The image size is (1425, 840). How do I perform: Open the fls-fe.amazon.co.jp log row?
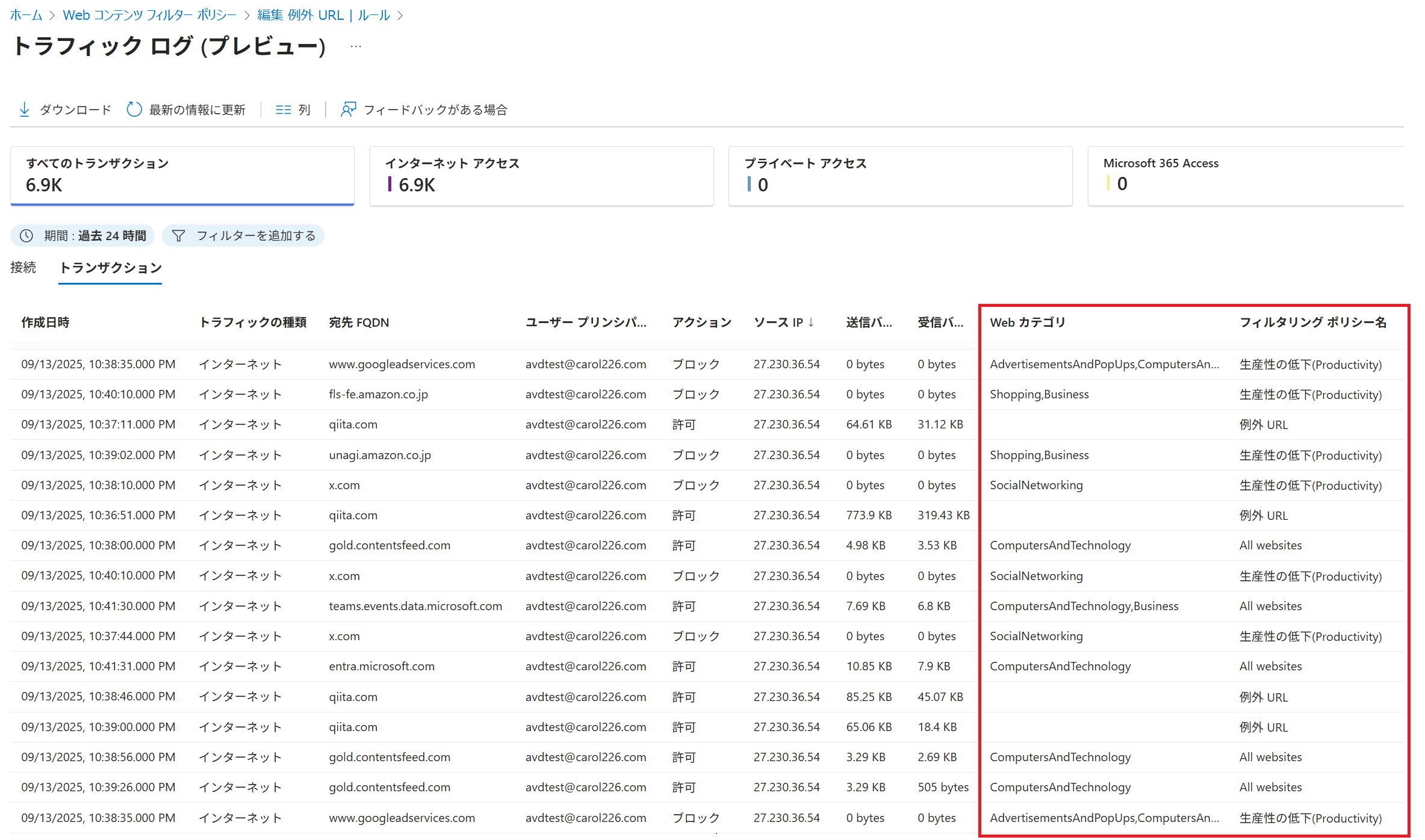[x=378, y=395]
